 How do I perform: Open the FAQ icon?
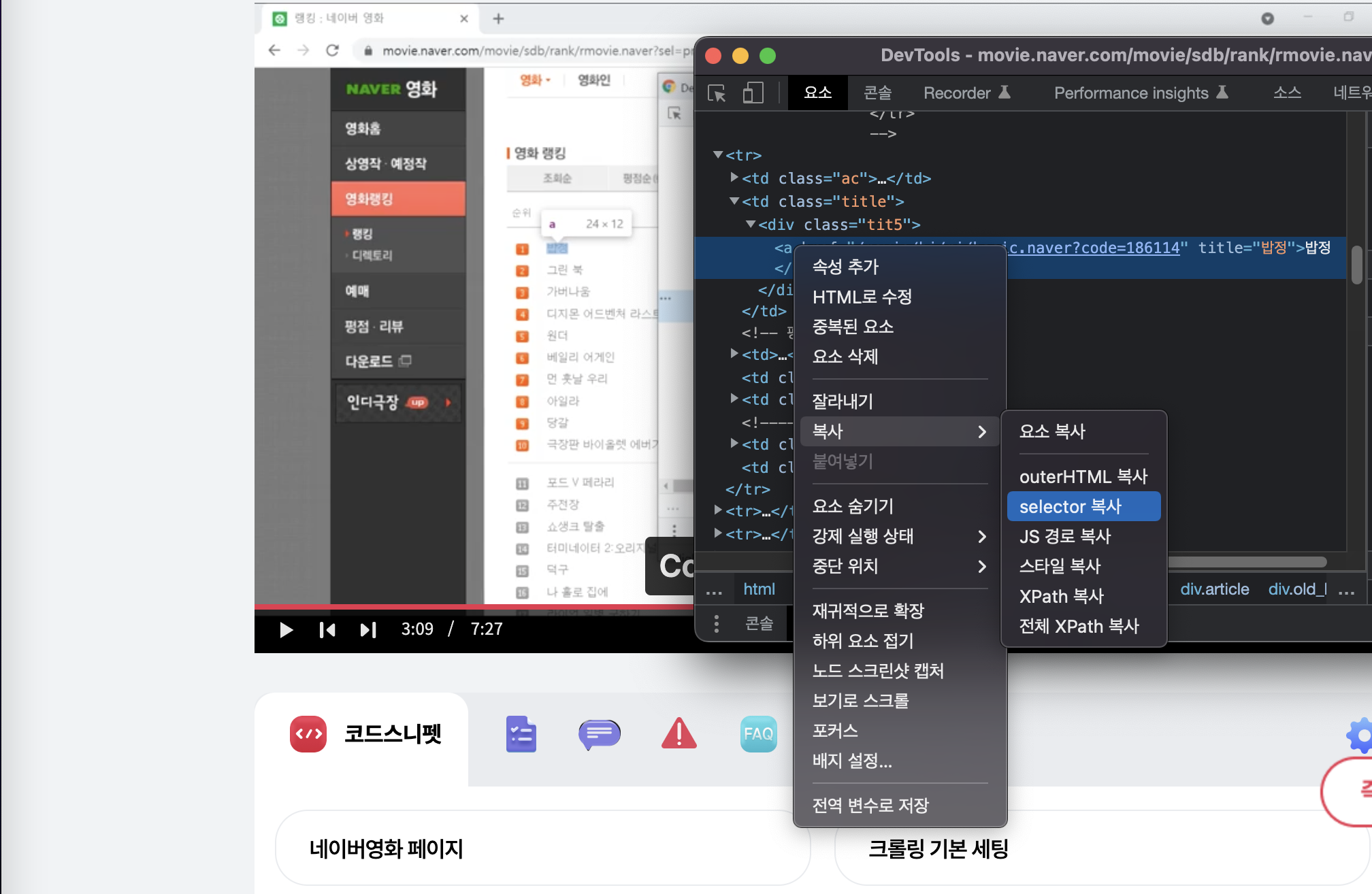[758, 734]
